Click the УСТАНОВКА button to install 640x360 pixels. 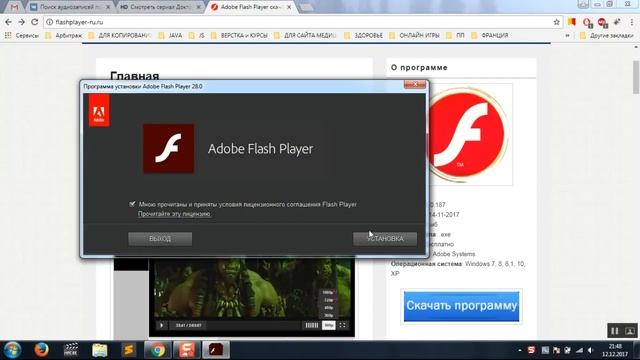point(385,239)
